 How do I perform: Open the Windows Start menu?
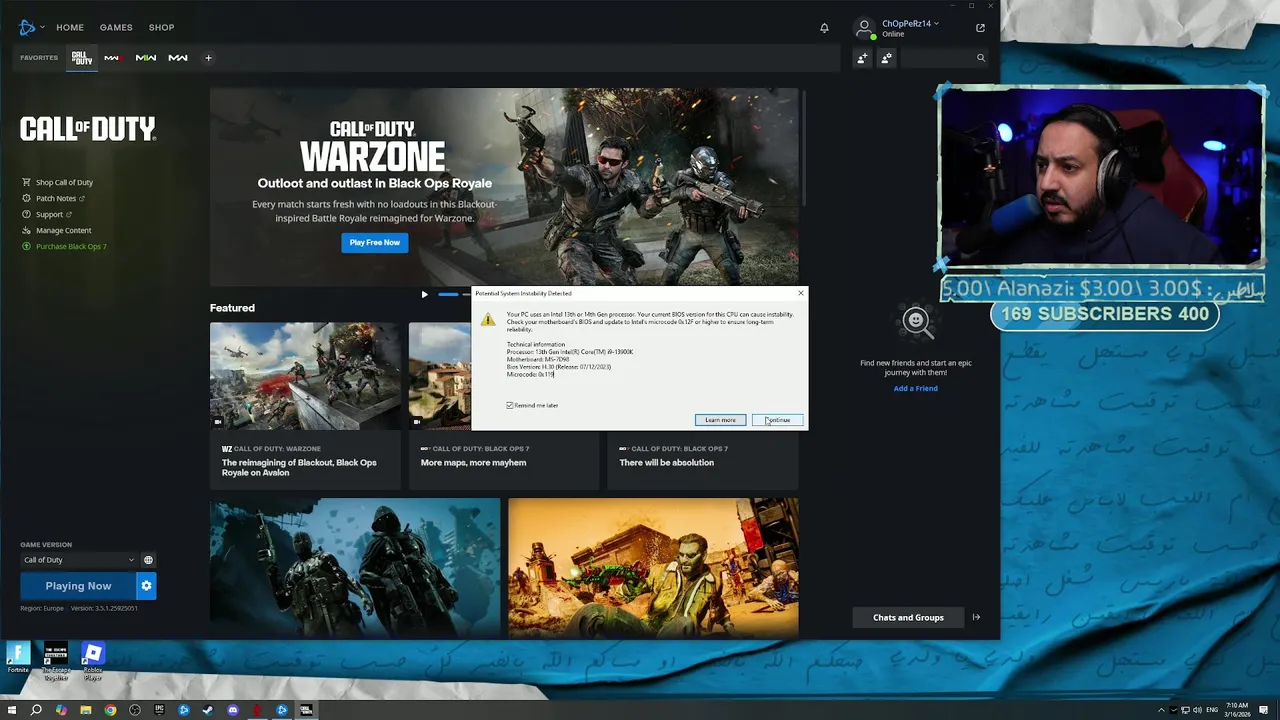[x=12, y=710]
